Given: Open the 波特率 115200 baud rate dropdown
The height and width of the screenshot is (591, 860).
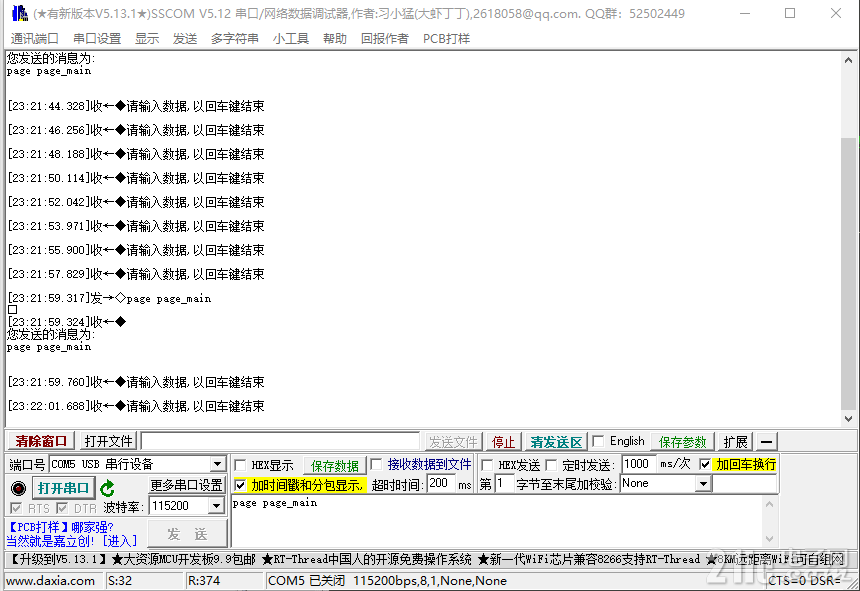Looking at the screenshot, I should pos(217,505).
